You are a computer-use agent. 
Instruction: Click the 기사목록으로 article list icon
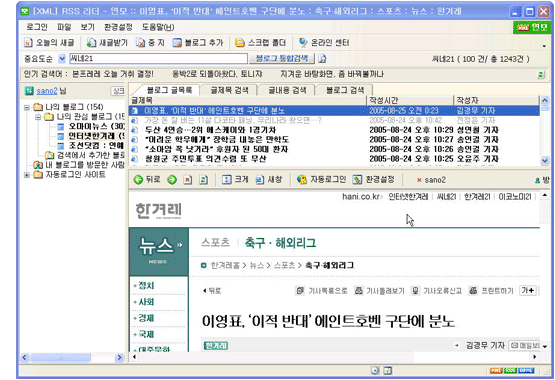[x=300, y=291]
